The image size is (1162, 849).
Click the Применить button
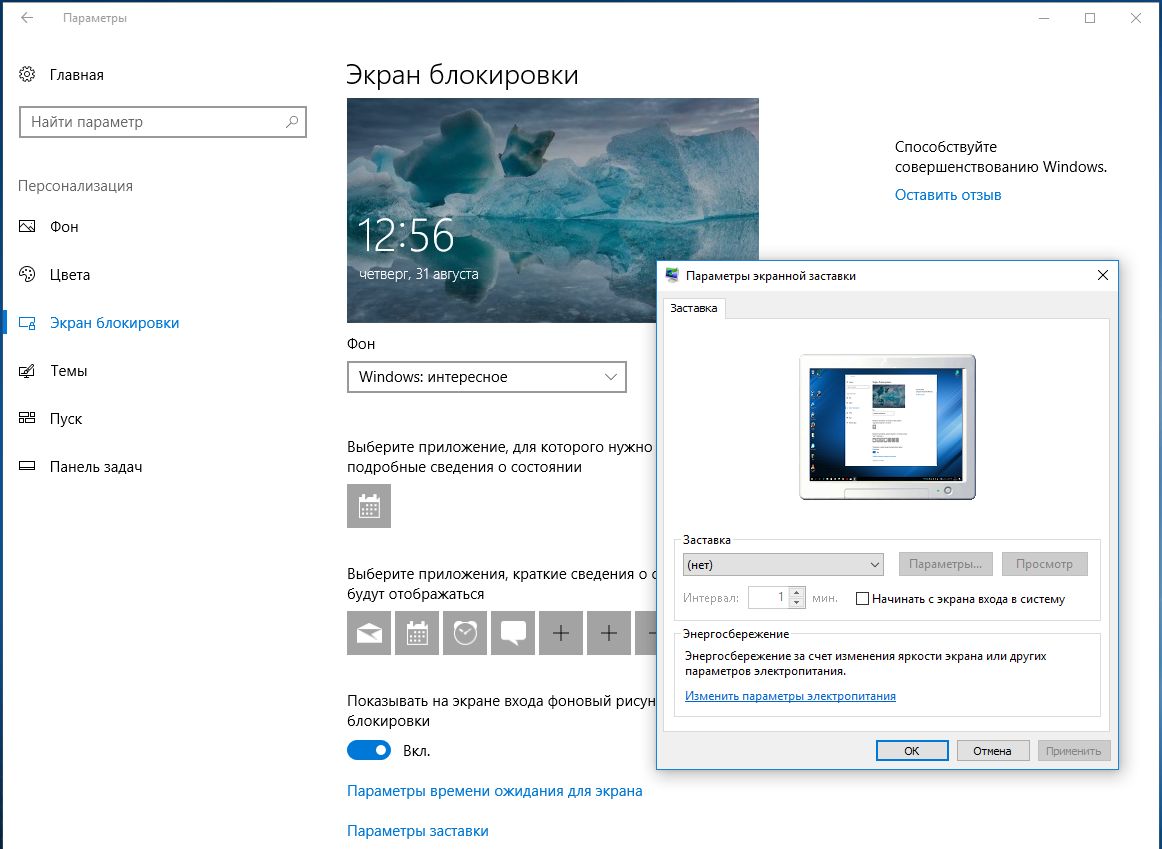tap(1073, 750)
